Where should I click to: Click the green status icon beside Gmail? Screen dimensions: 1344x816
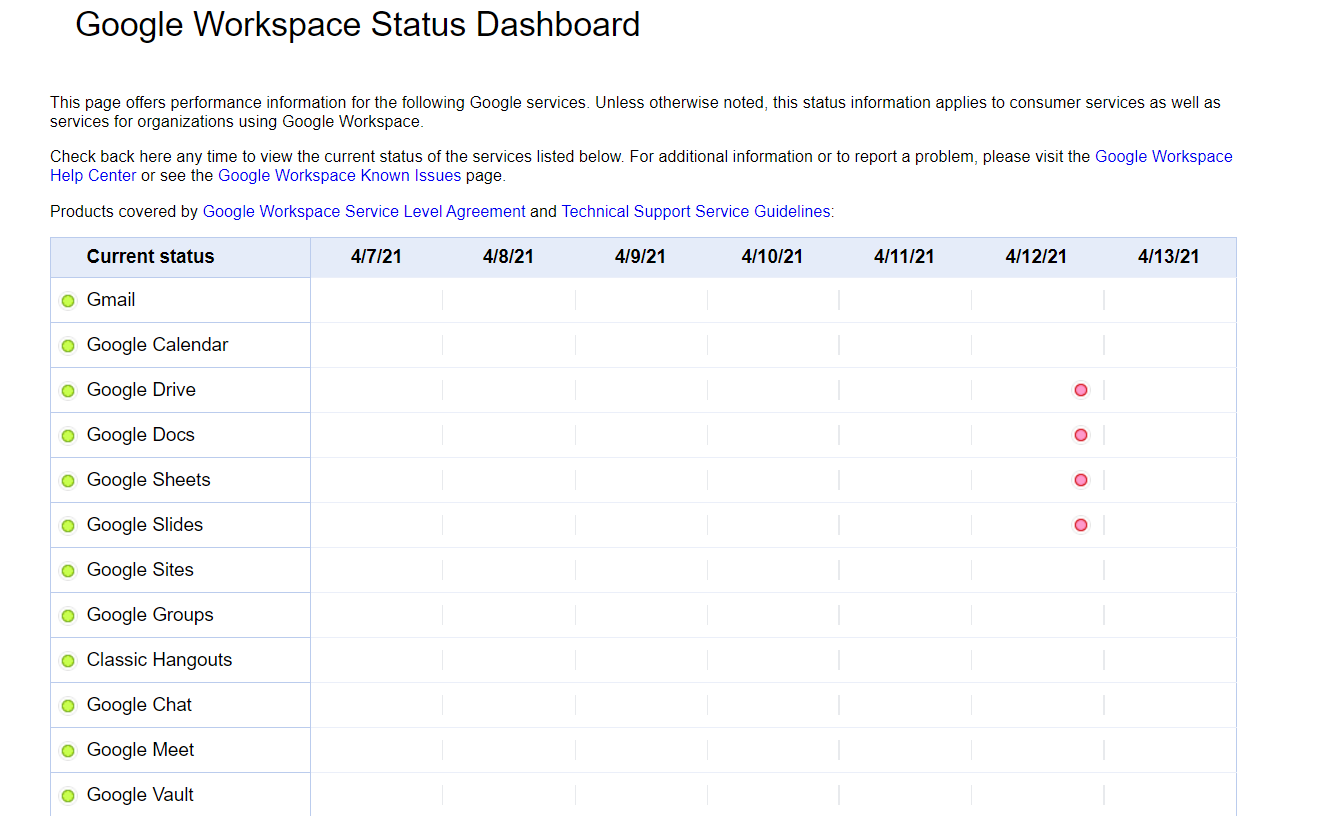[68, 301]
